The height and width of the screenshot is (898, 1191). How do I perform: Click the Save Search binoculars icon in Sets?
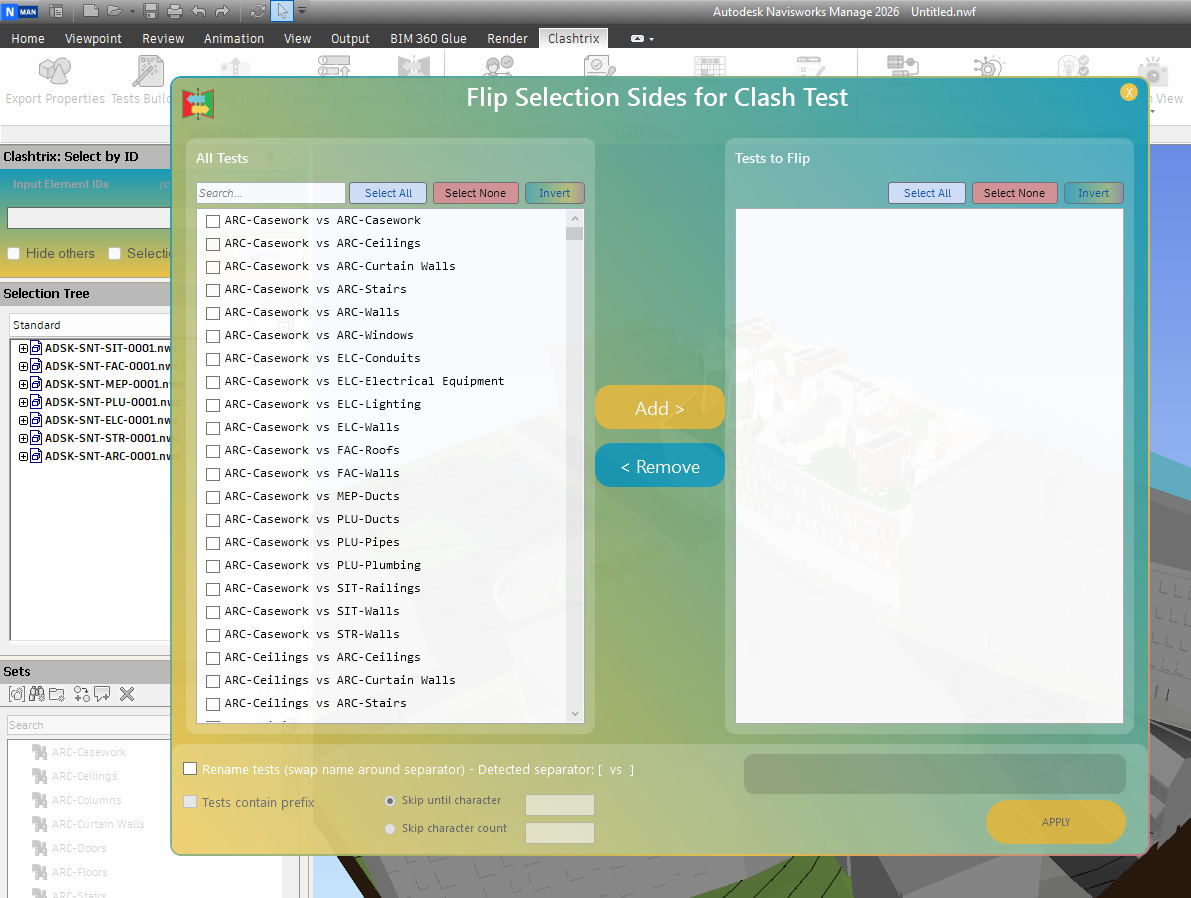coord(37,694)
